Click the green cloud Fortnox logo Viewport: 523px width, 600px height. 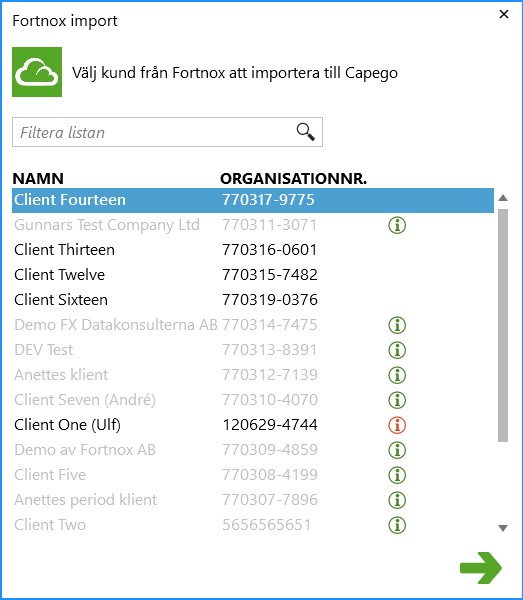pyautogui.click(x=37, y=72)
